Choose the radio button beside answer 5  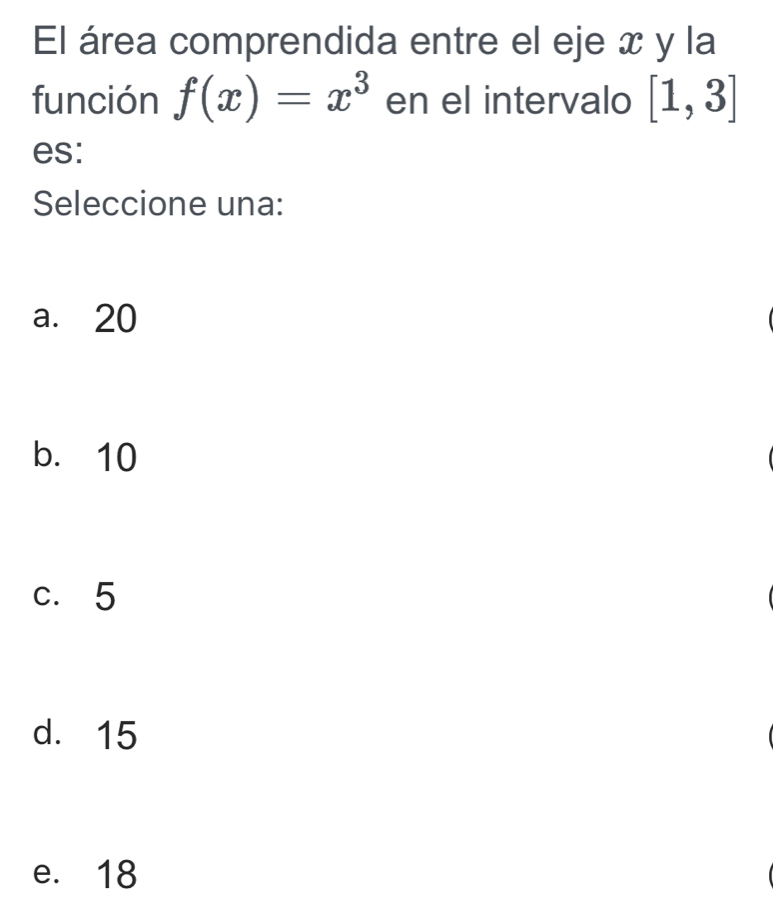[768, 598]
